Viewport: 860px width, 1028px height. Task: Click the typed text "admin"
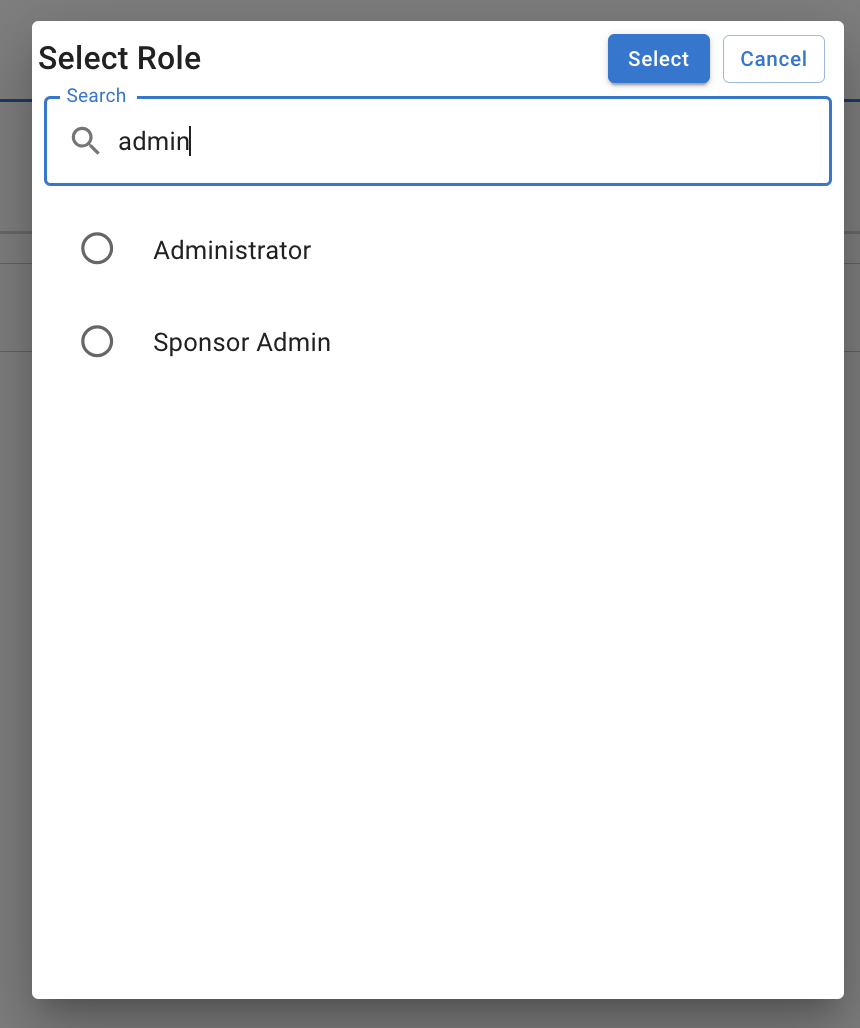pos(153,141)
